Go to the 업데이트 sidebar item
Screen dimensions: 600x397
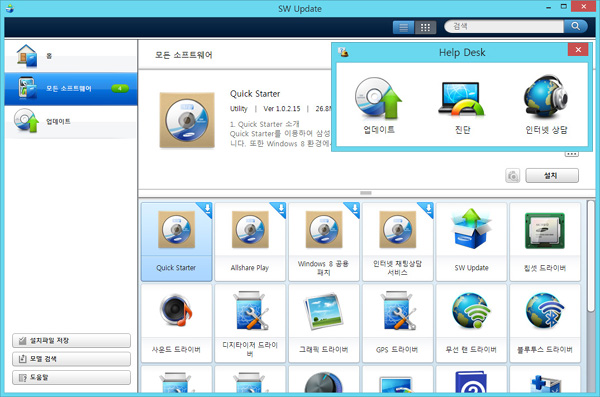(x=71, y=121)
